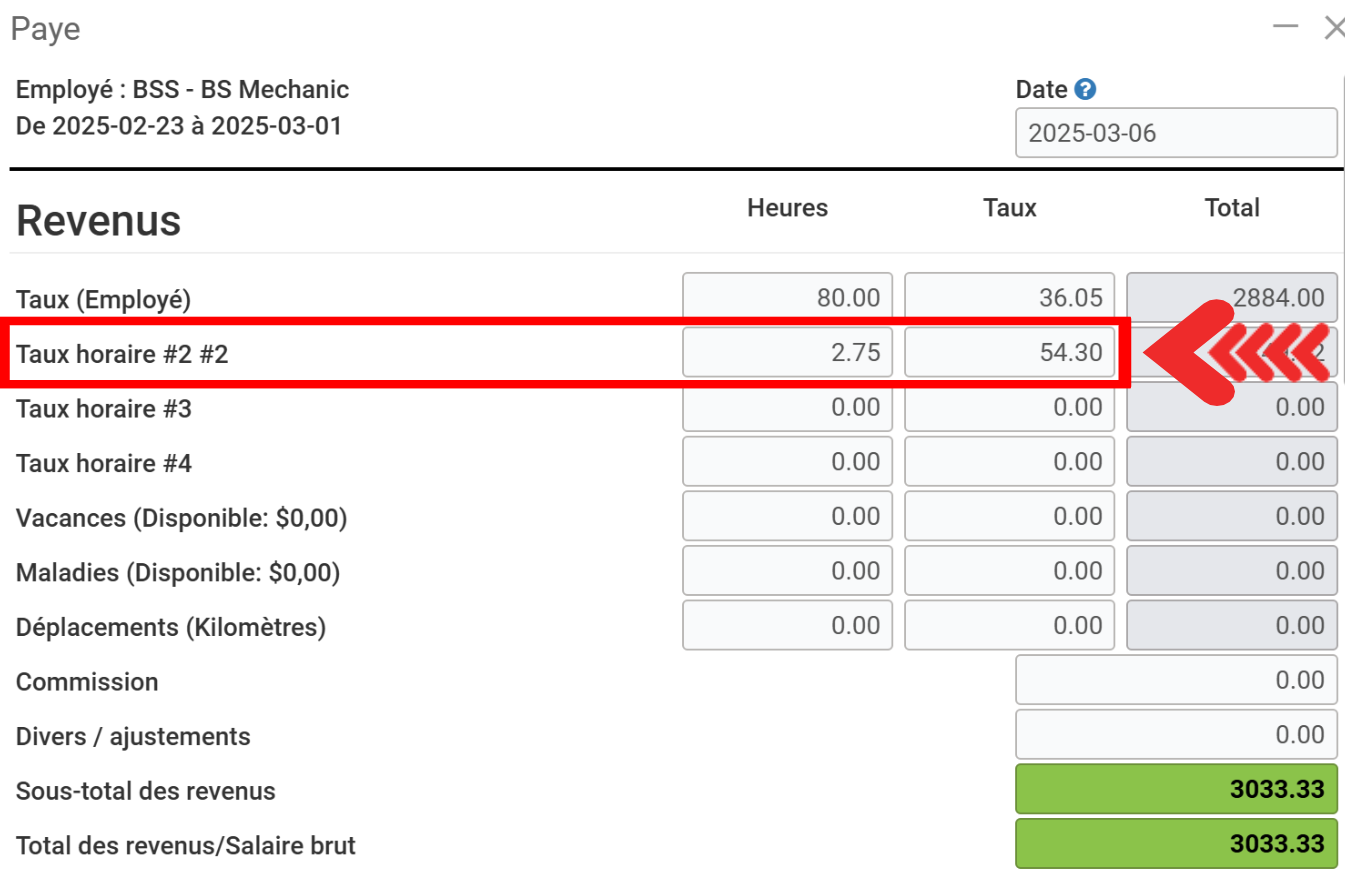The width and height of the screenshot is (1345, 876).
Task: Click Vacances hours input field
Action: point(787,517)
